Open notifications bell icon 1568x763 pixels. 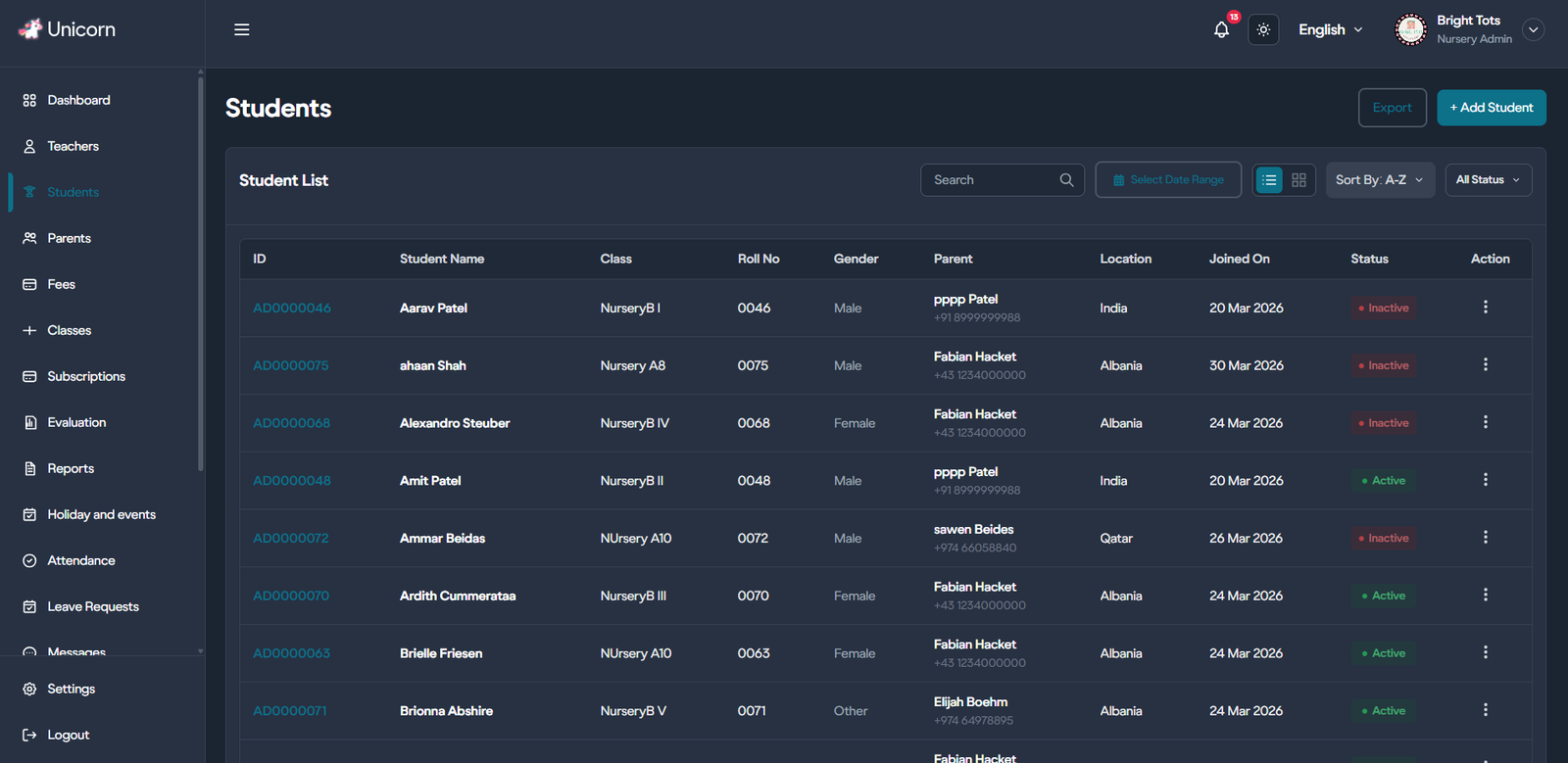(x=1221, y=29)
